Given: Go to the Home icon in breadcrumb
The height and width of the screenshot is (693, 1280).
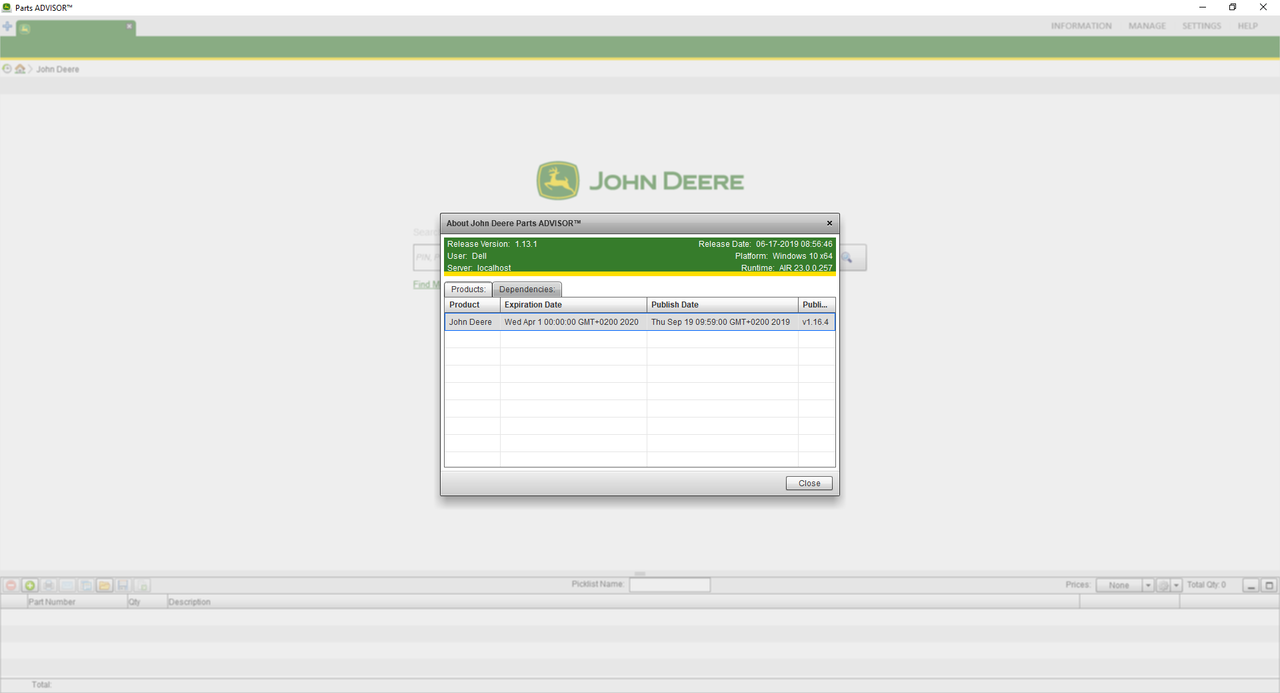Looking at the screenshot, I should [20, 69].
